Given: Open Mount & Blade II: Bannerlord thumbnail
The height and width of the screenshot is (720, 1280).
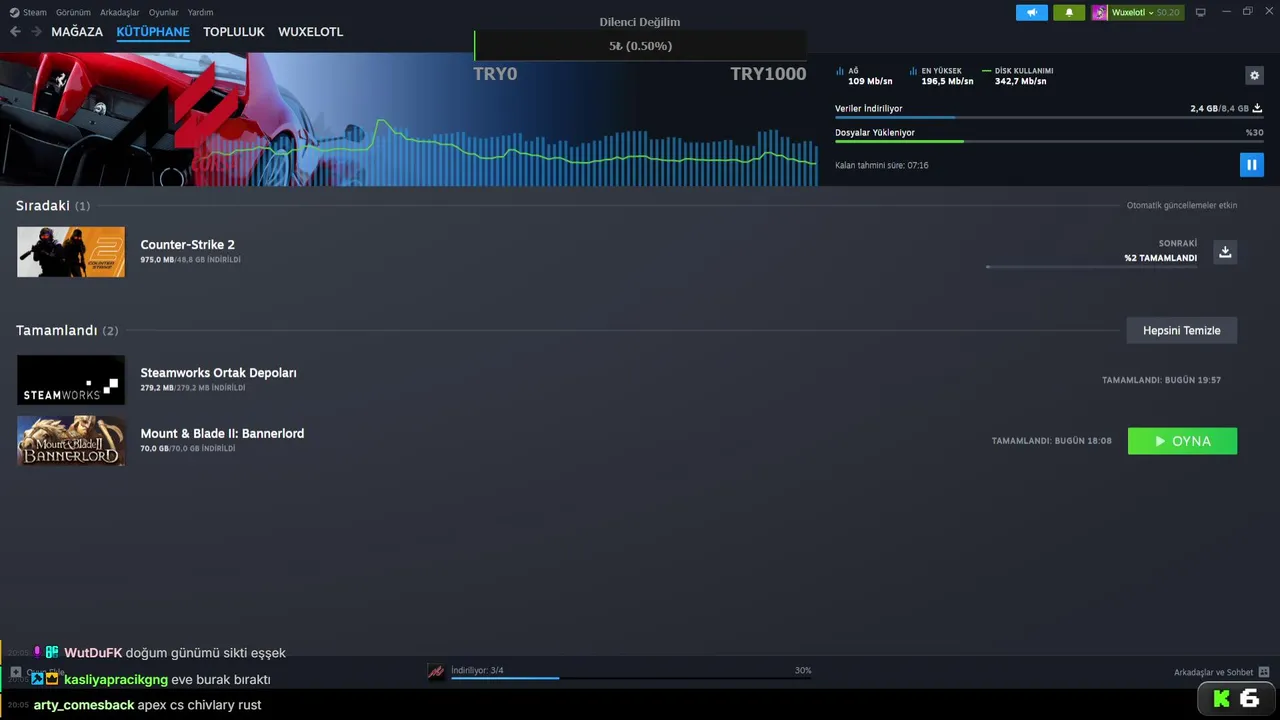Looking at the screenshot, I should [x=71, y=441].
